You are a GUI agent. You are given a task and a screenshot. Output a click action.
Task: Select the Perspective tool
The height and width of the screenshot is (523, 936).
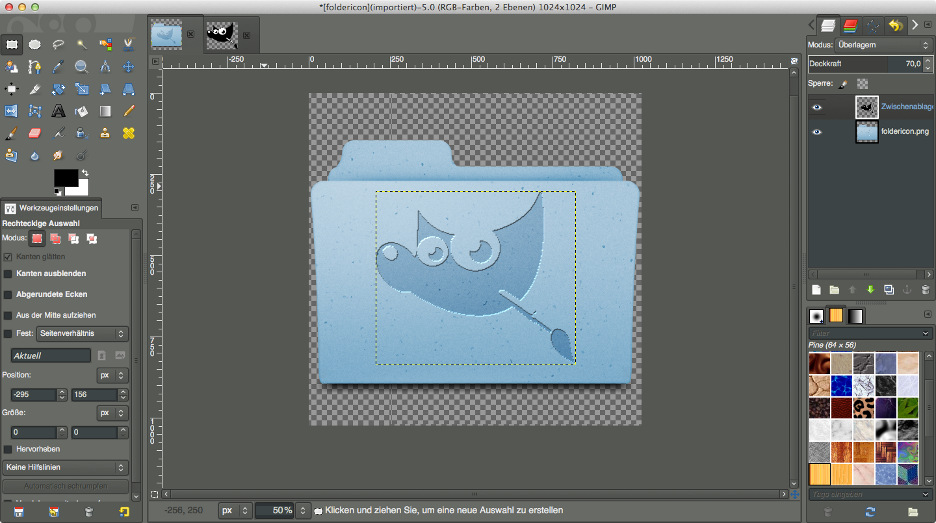click(128, 89)
